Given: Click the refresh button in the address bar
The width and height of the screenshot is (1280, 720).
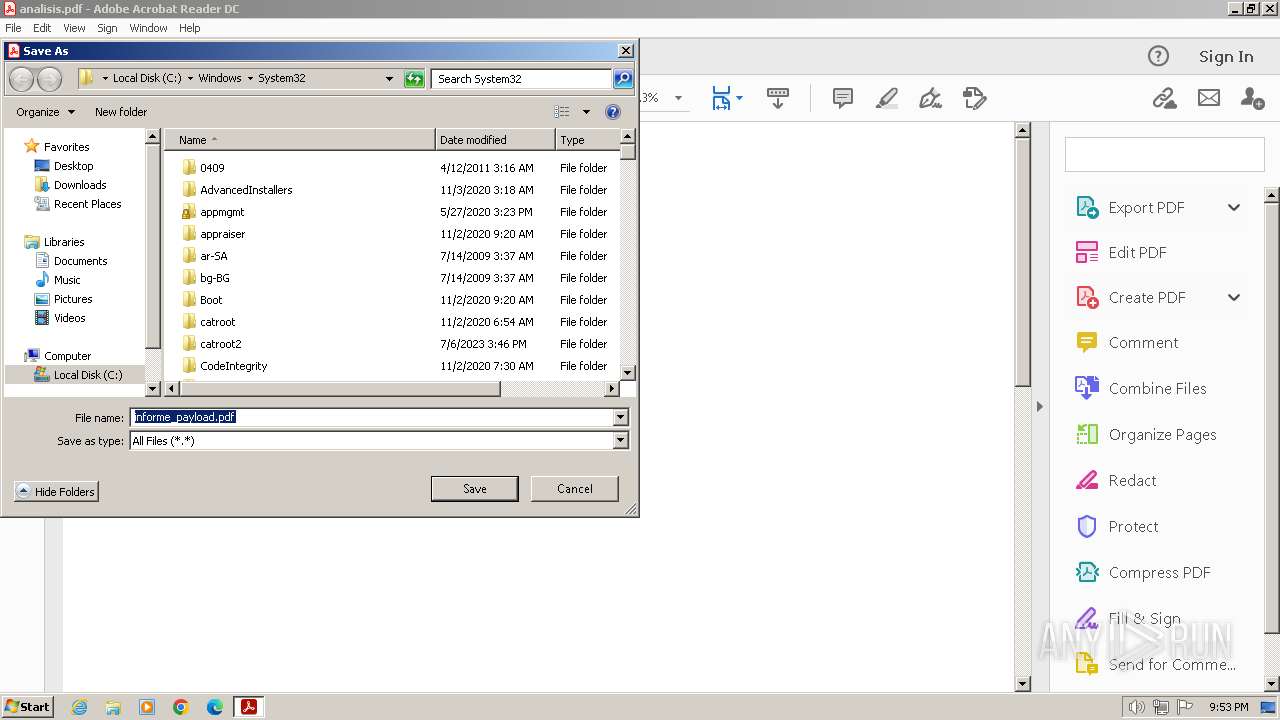Looking at the screenshot, I should pos(414,78).
